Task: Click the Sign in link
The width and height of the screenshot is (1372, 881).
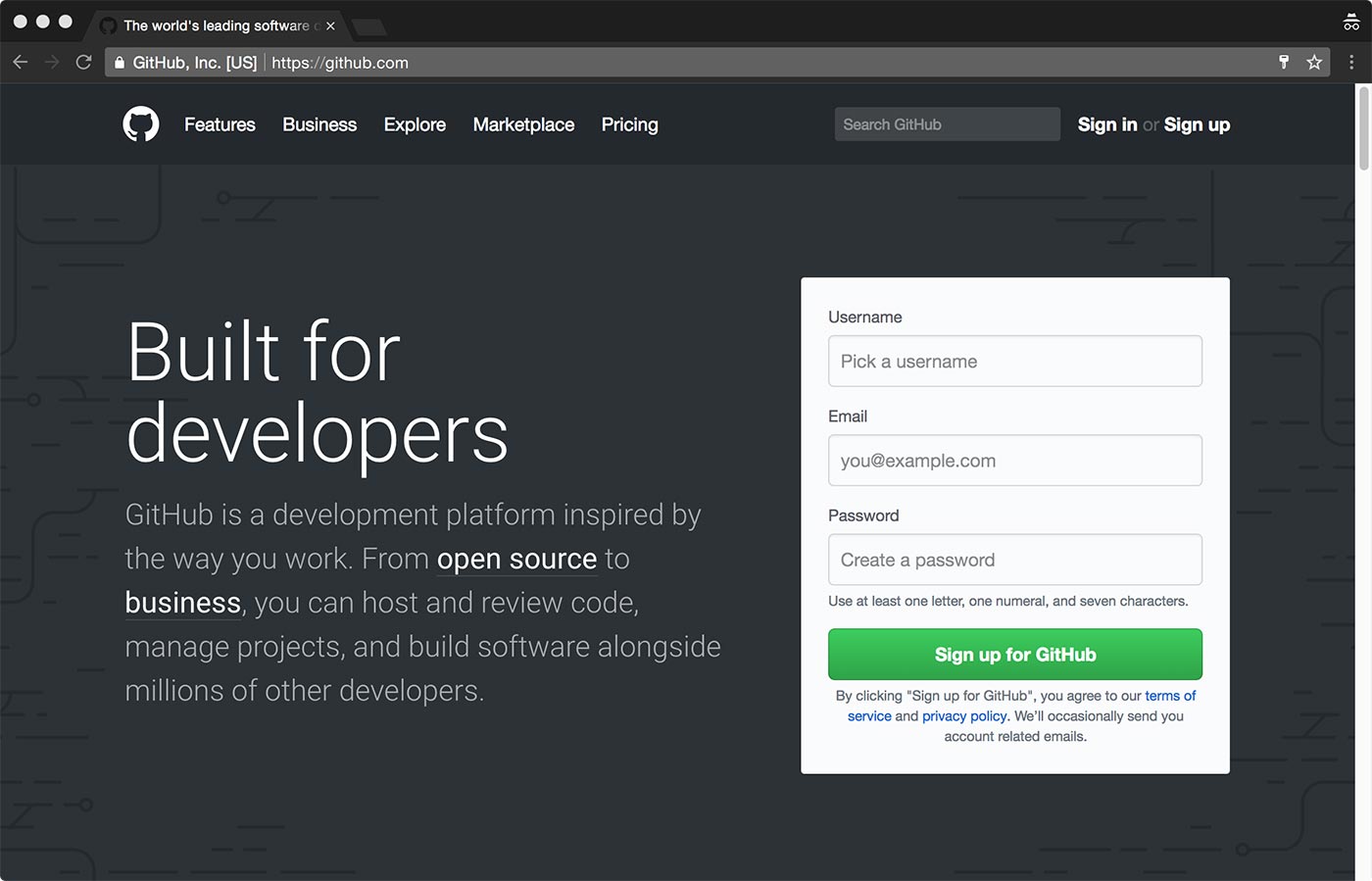Action: (x=1107, y=124)
